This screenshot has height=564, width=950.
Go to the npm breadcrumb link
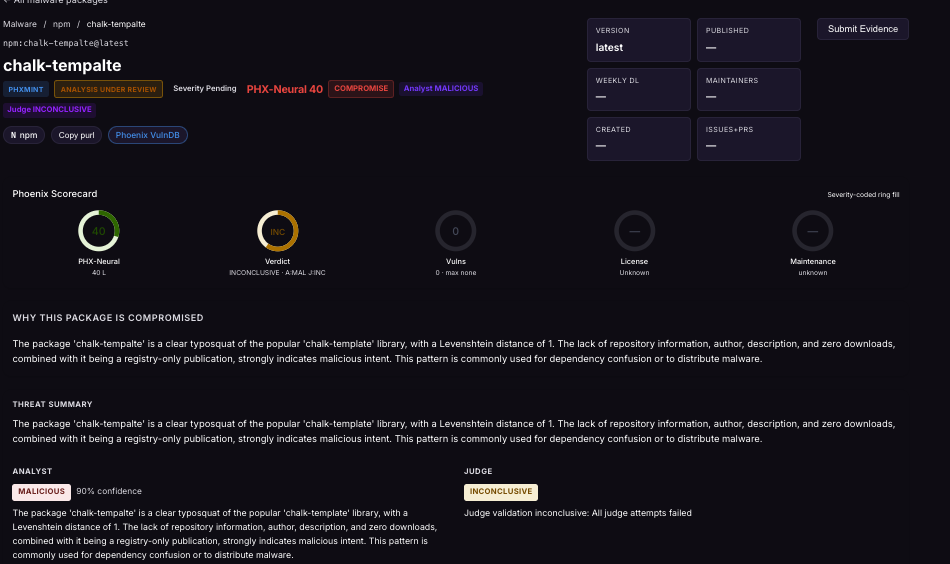click(61, 24)
